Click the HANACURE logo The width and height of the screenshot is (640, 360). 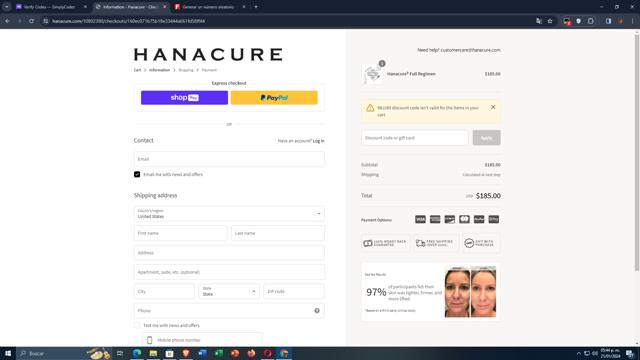pyautogui.click(x=208, y=54)
